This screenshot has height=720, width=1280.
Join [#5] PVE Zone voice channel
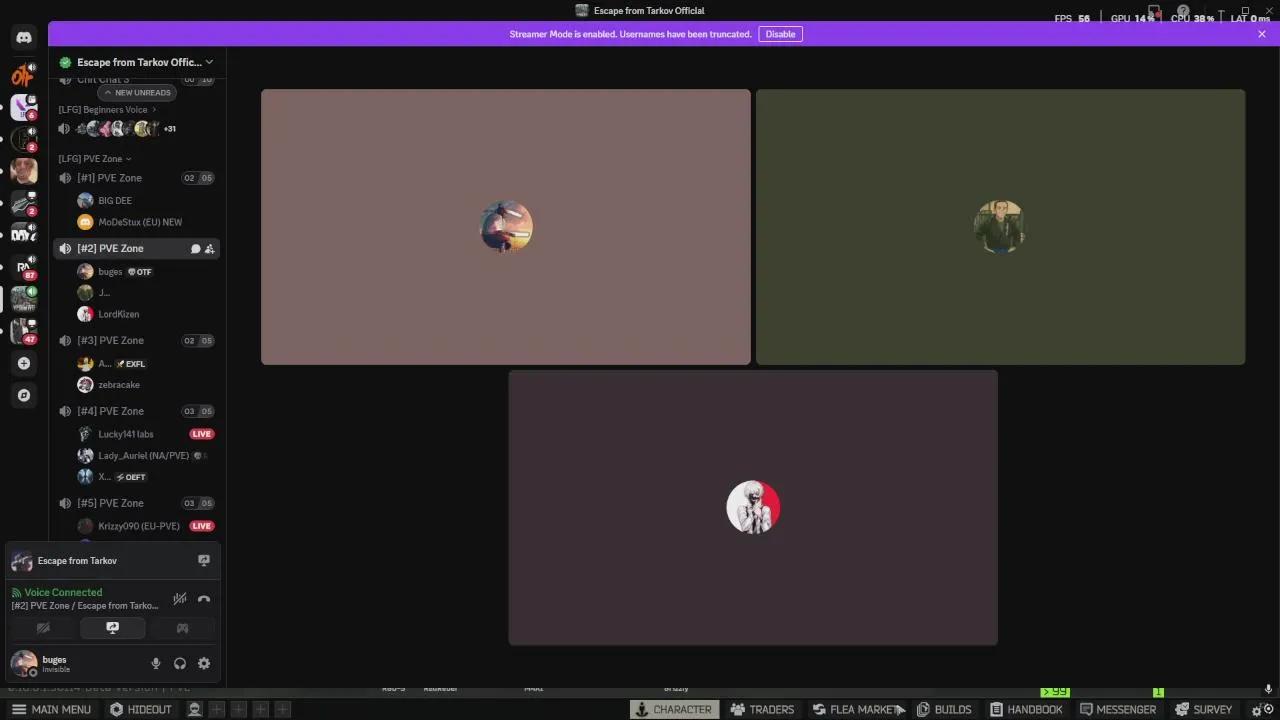pos(136,503)
